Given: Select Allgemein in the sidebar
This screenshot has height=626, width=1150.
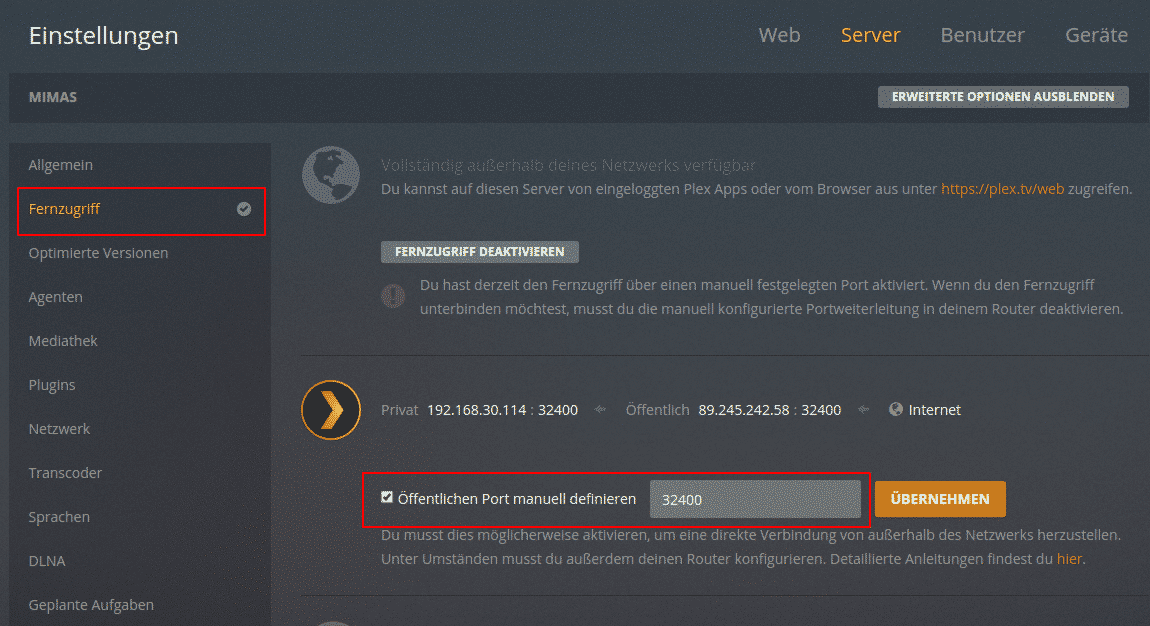Looking at the screenshot, I should coord(61,165).
